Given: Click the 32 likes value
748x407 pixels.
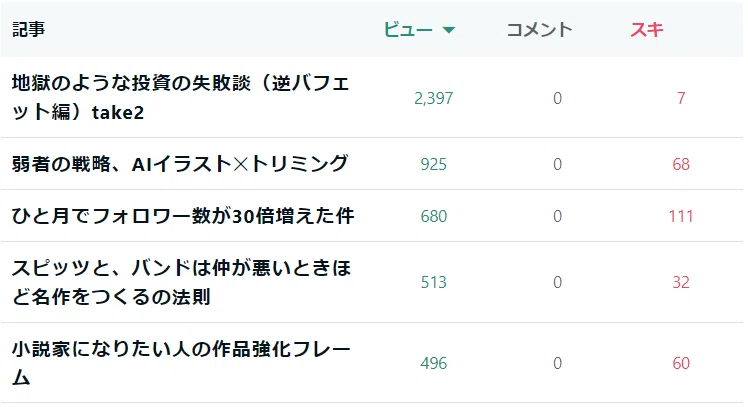Looking at the screenshot, I should (x=681, y=282).
